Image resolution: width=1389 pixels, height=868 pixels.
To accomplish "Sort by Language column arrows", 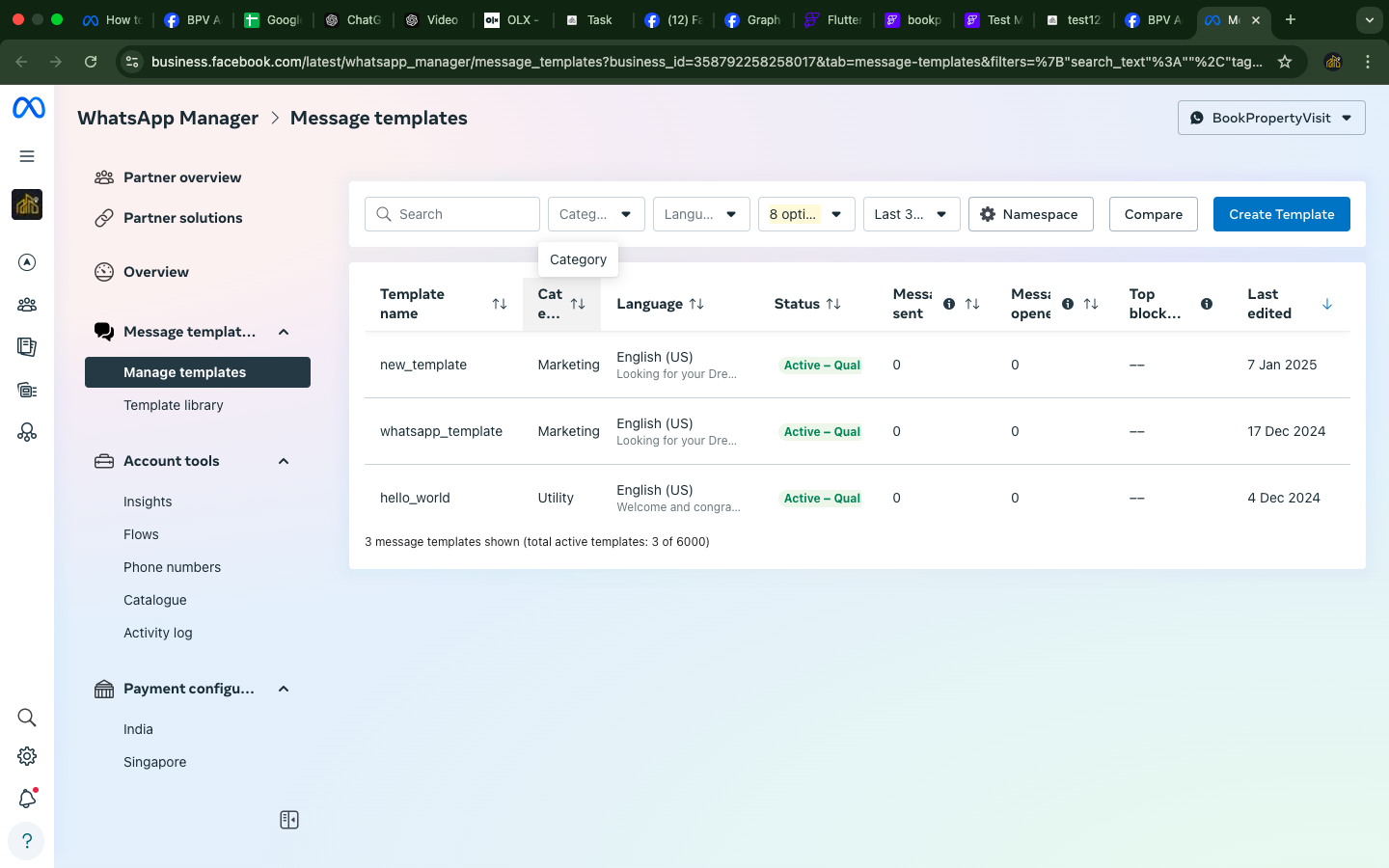I will tap(696, 304).
